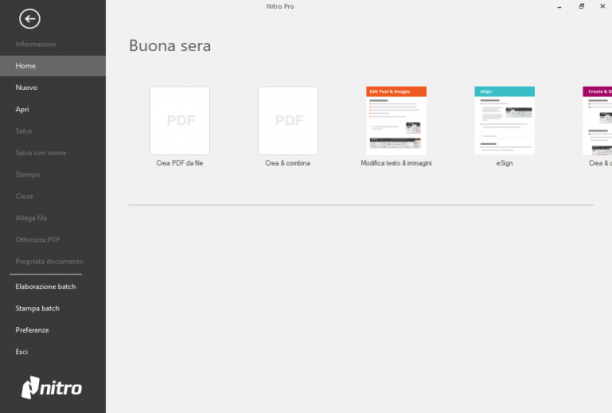The image size is (612, 413).
Task: Open the Crea PDF da file thumbnail
Action: coord(180,121)
